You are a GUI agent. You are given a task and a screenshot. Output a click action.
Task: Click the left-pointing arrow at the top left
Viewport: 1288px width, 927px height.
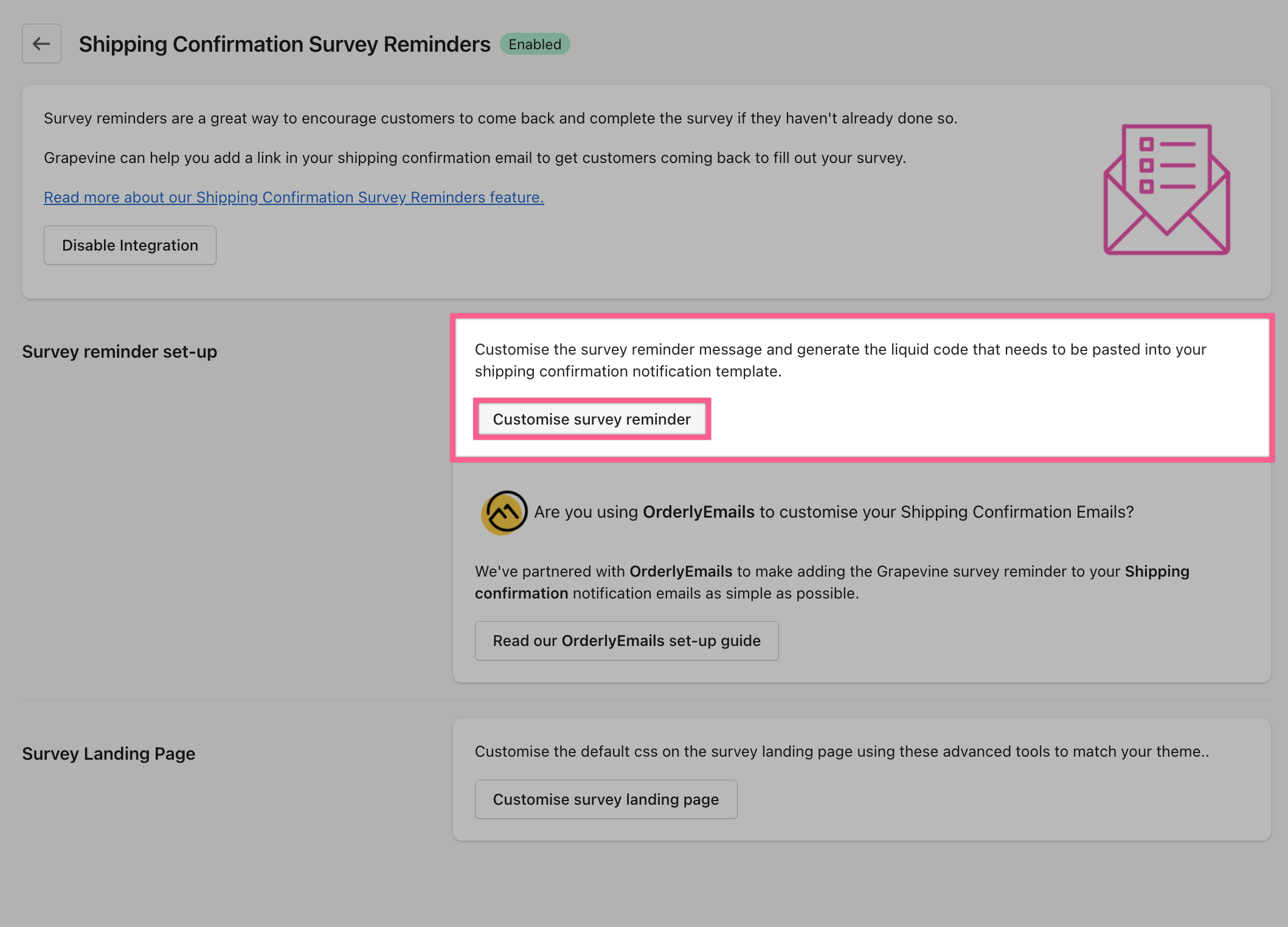coord(41,43)
